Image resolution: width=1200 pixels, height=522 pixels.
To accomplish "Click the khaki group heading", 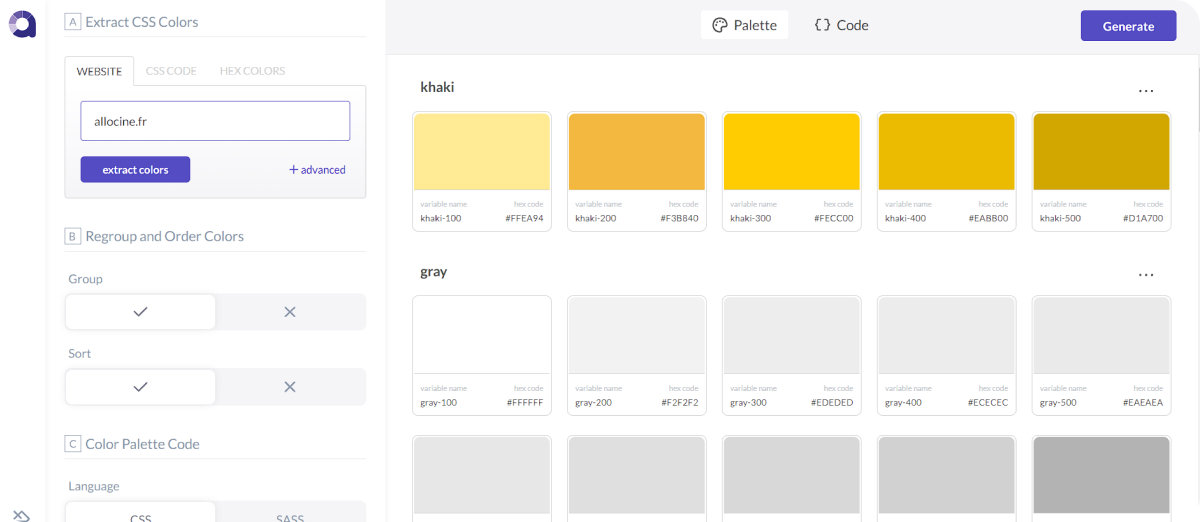I will [x=437, y=87].
